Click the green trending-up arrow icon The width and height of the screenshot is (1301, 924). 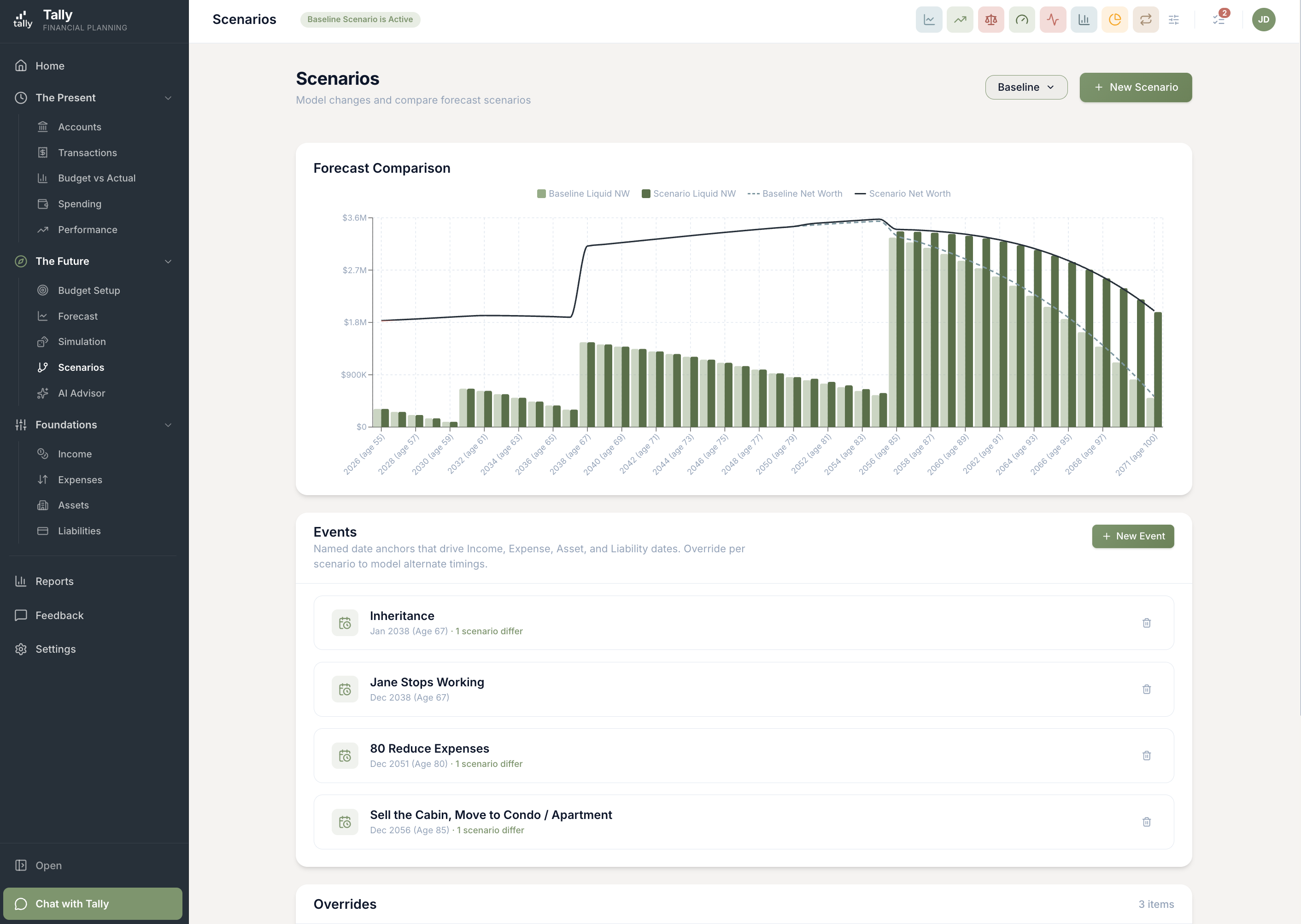tap(960, 19)
